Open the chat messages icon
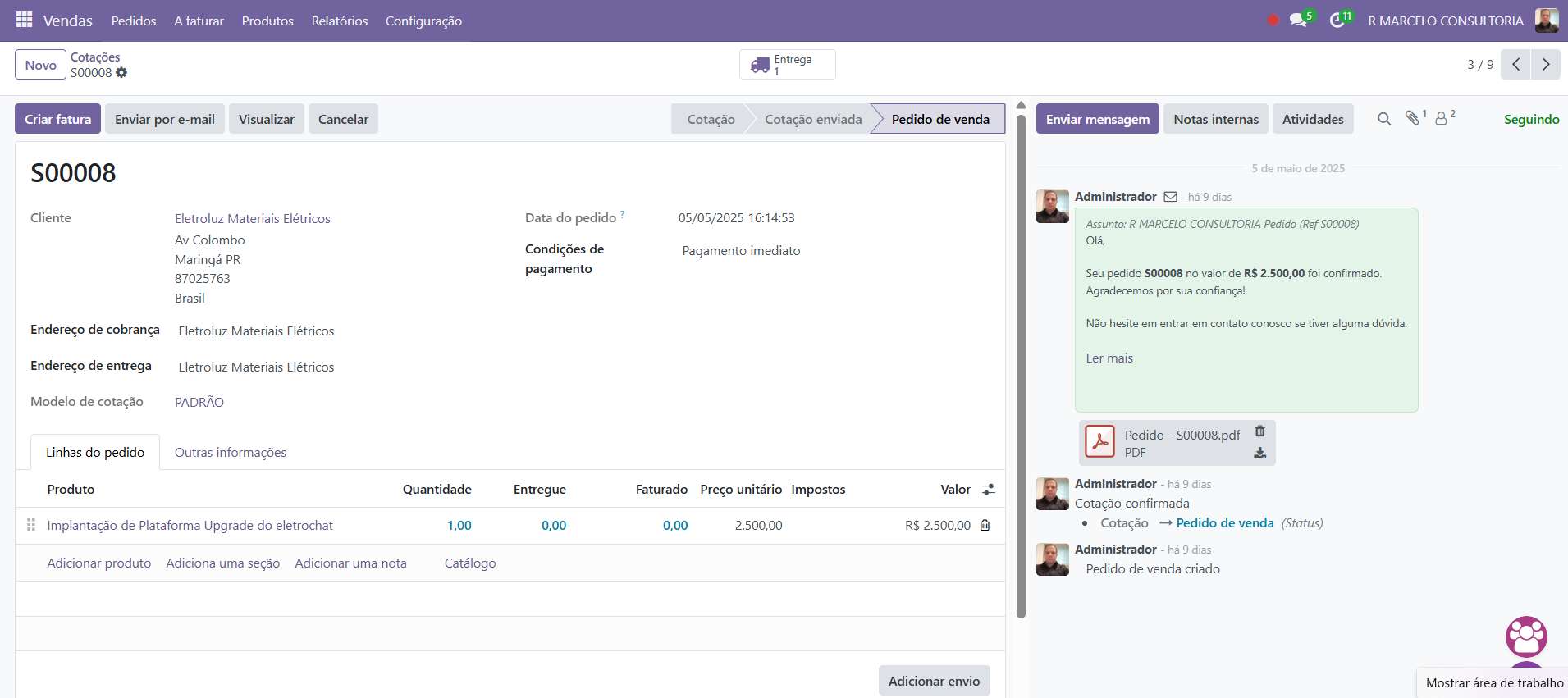 (x=1298, y=21)
